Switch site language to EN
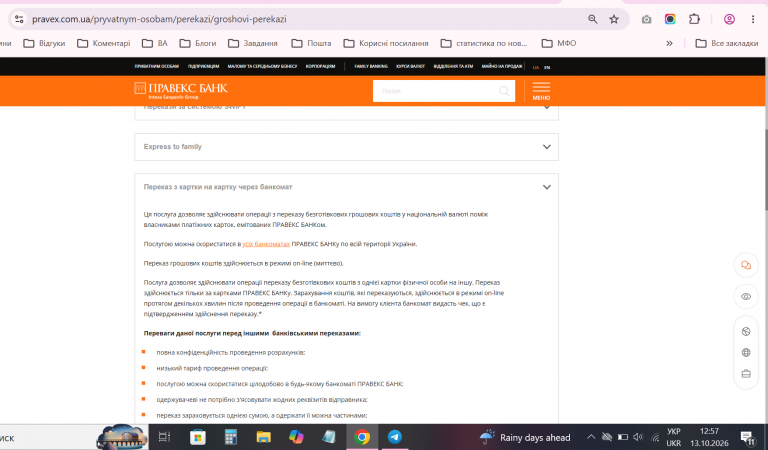 547,68
